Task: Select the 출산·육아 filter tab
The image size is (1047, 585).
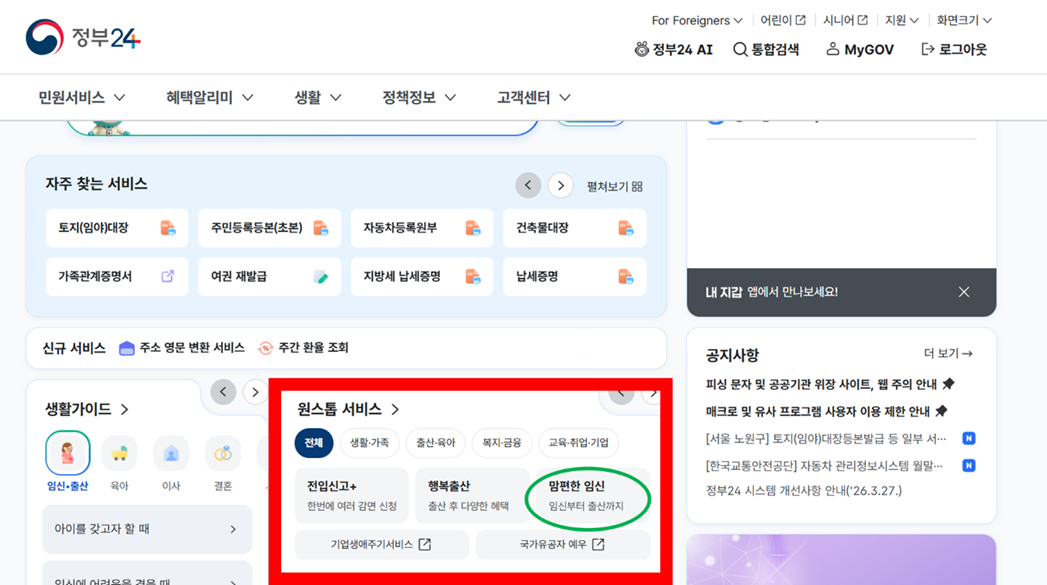Action: tap(435, 443)
